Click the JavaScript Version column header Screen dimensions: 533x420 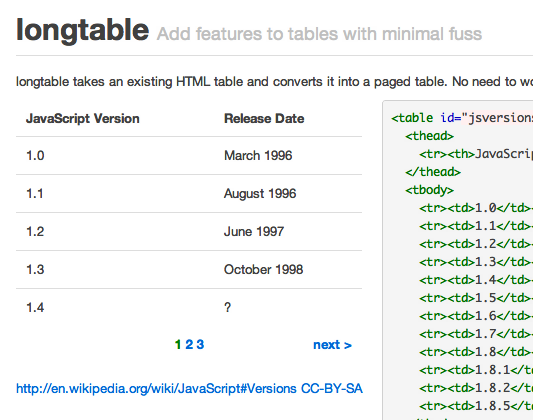point(83,118)
